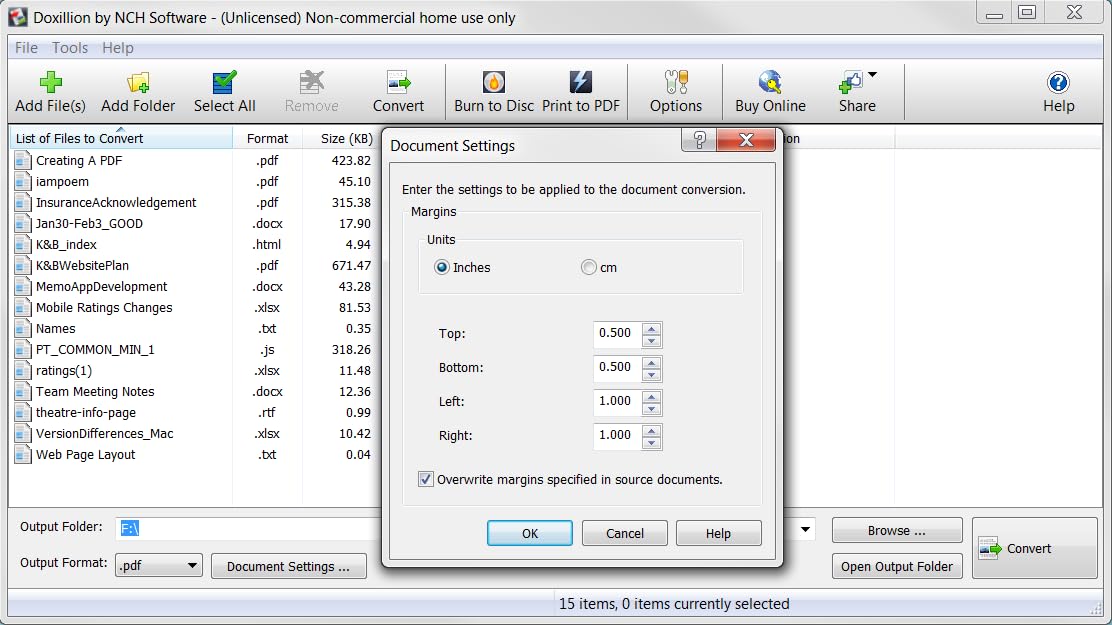Expand the Output Folder dropdown arrow
The image size is (1112, 625).
pos(806,530)
